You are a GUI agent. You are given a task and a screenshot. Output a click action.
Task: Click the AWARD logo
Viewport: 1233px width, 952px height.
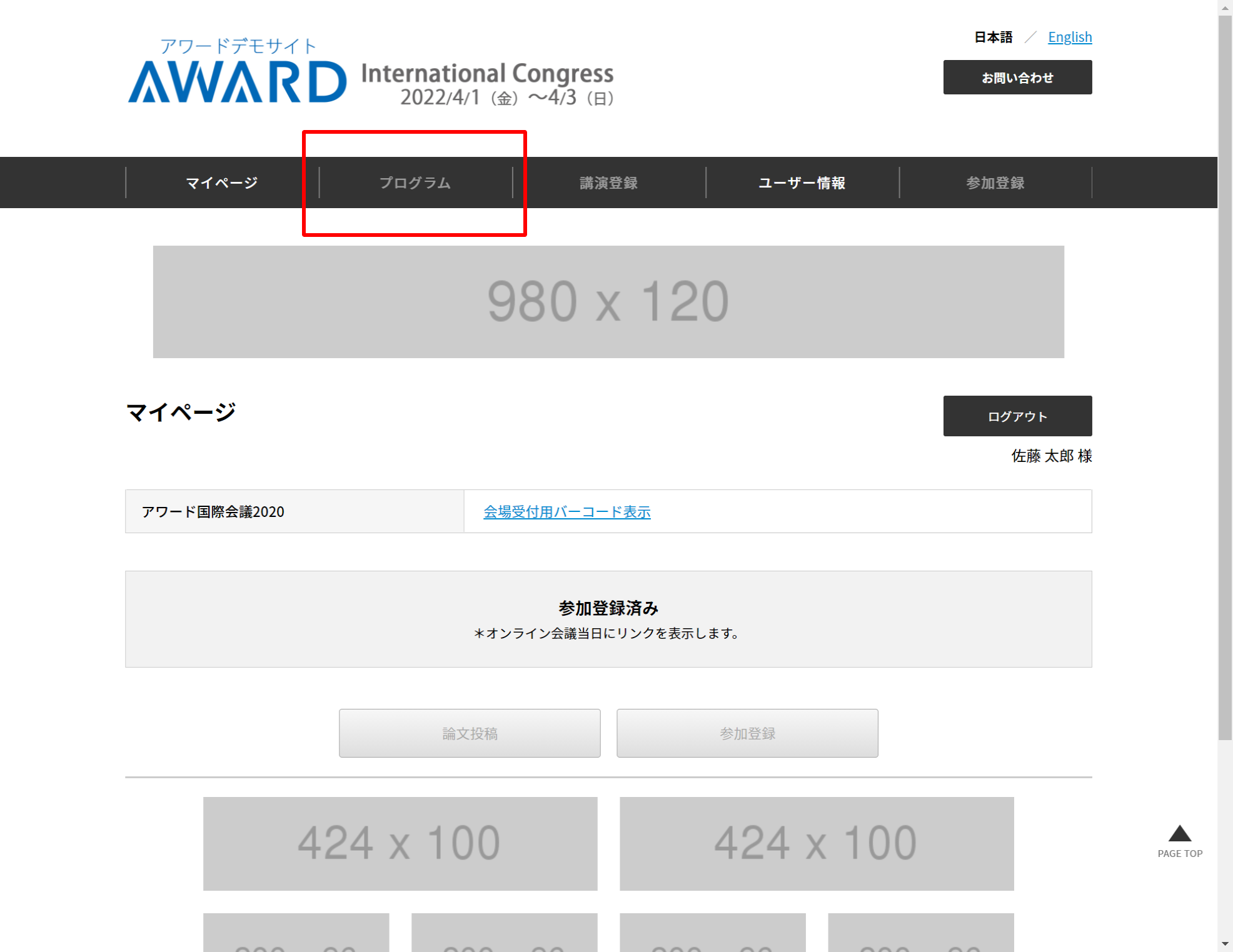click(x=237, y=81)
